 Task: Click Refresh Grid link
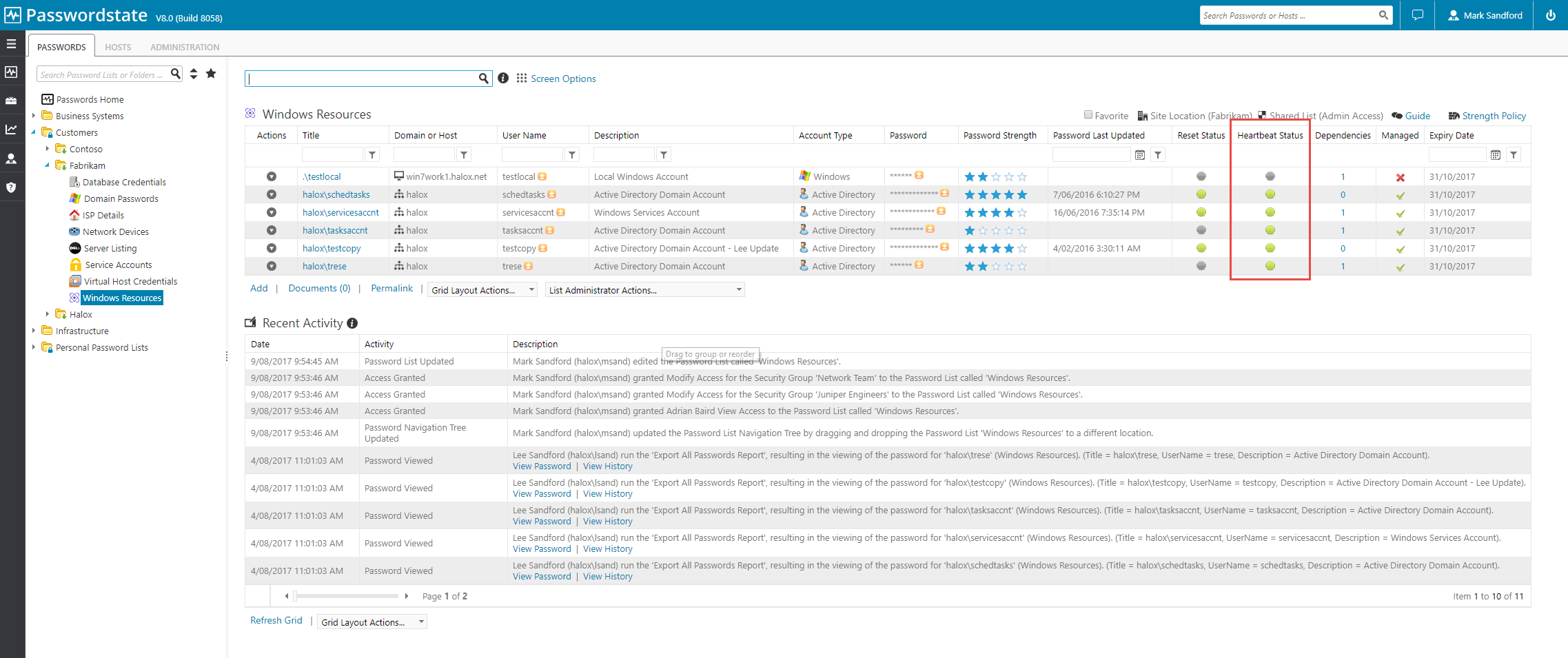click(x=276, y=620)
